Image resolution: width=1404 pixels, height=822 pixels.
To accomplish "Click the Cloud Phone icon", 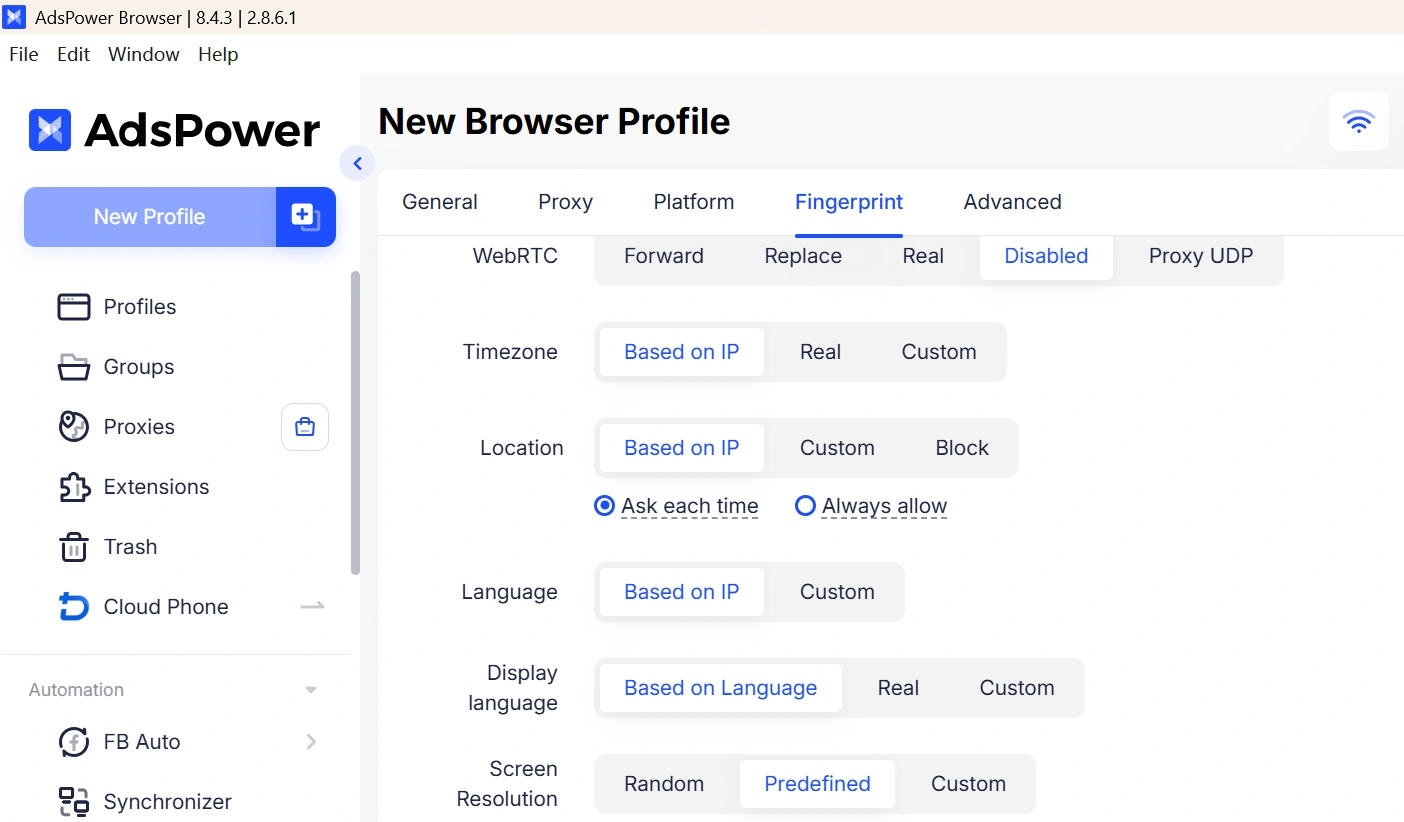I will 74,607.
